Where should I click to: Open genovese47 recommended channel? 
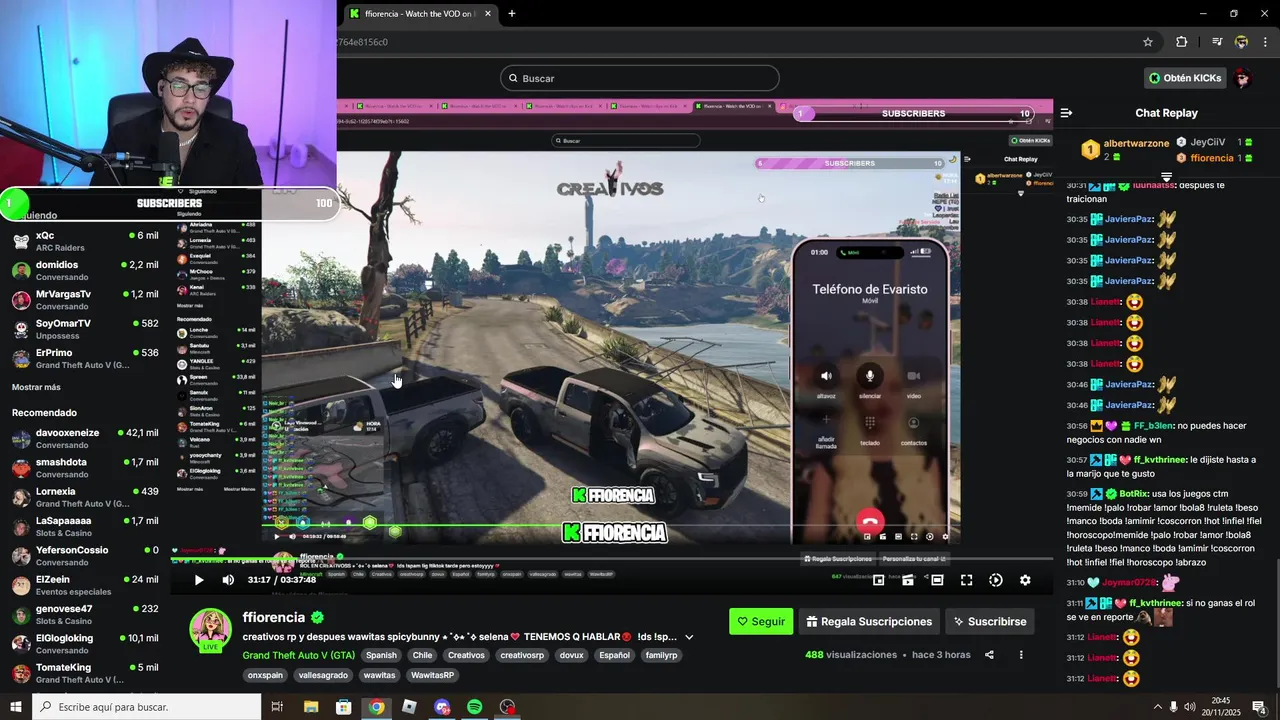click(x=85, y=614)
